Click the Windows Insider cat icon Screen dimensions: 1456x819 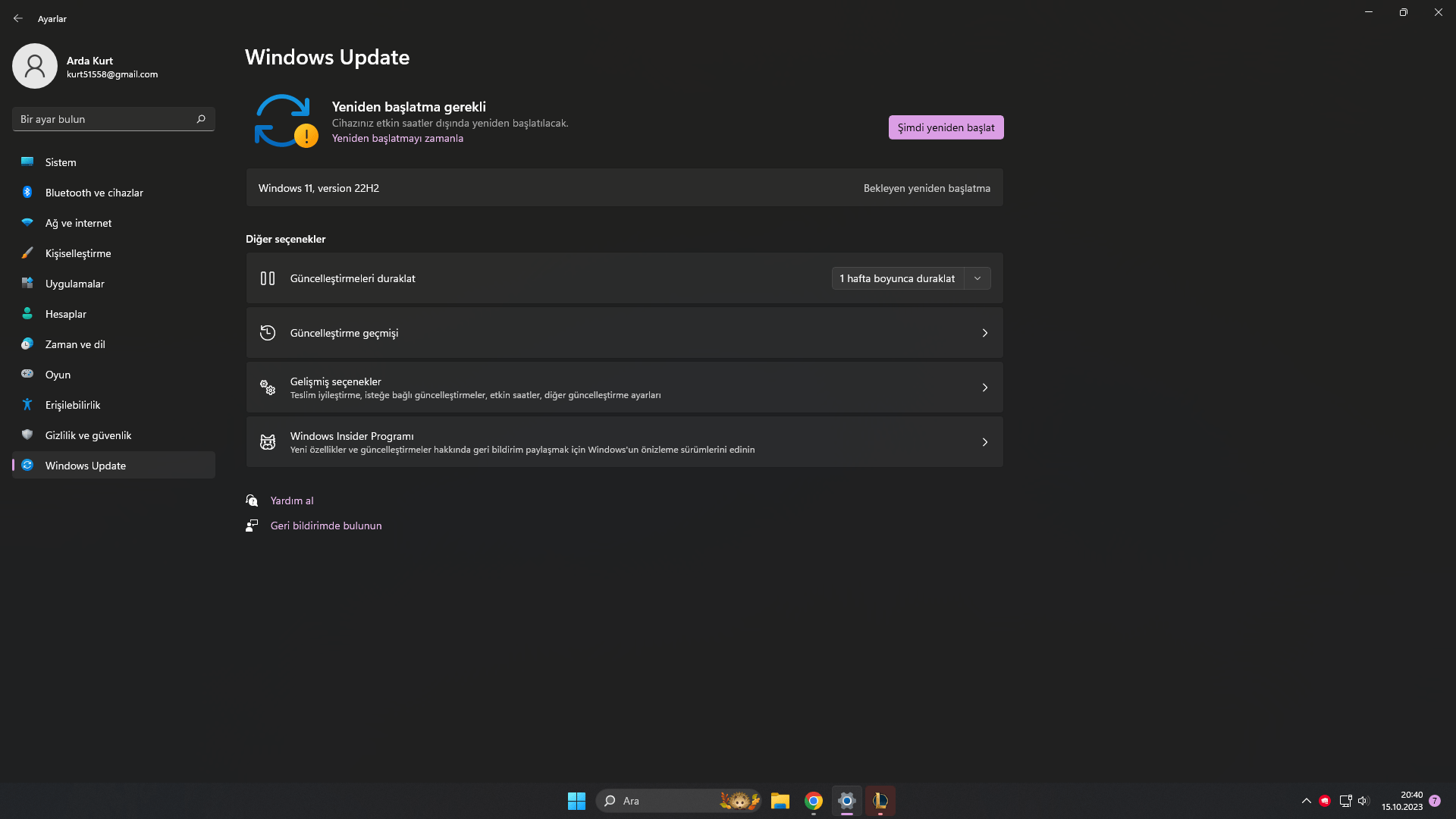[x=268, y=442]
